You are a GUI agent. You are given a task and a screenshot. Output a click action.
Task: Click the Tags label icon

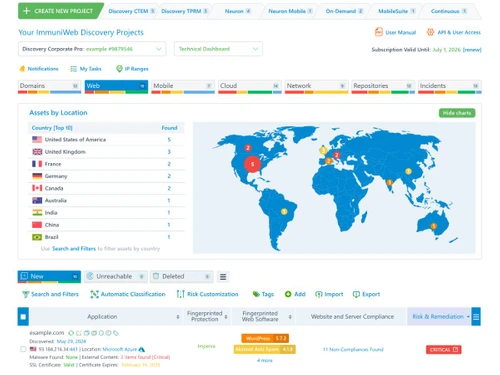point(256,294)
